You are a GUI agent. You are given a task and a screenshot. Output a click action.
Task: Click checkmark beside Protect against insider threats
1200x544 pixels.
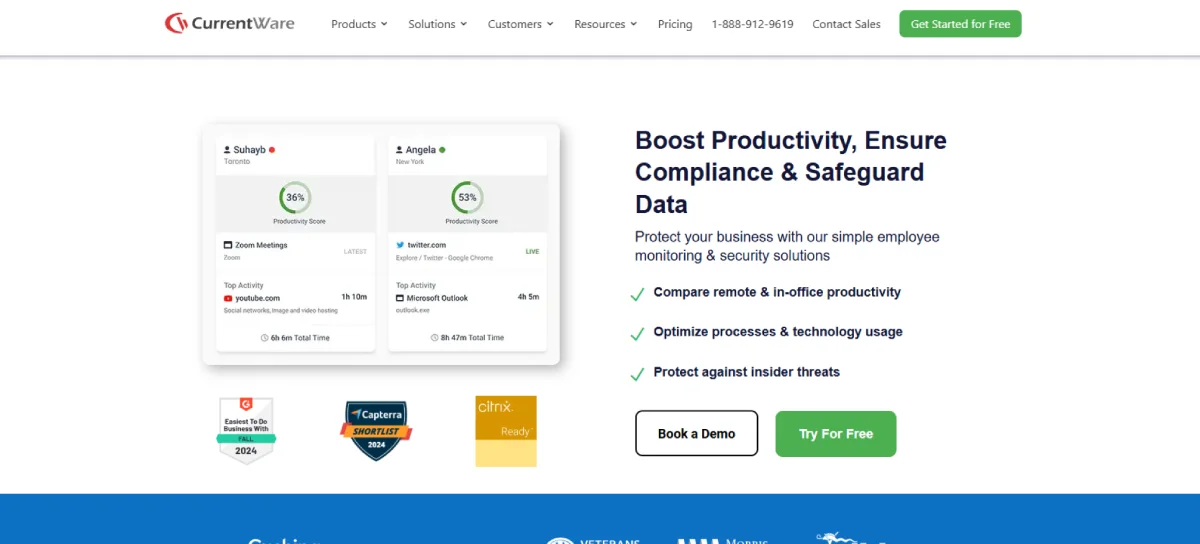click(637, 374)
